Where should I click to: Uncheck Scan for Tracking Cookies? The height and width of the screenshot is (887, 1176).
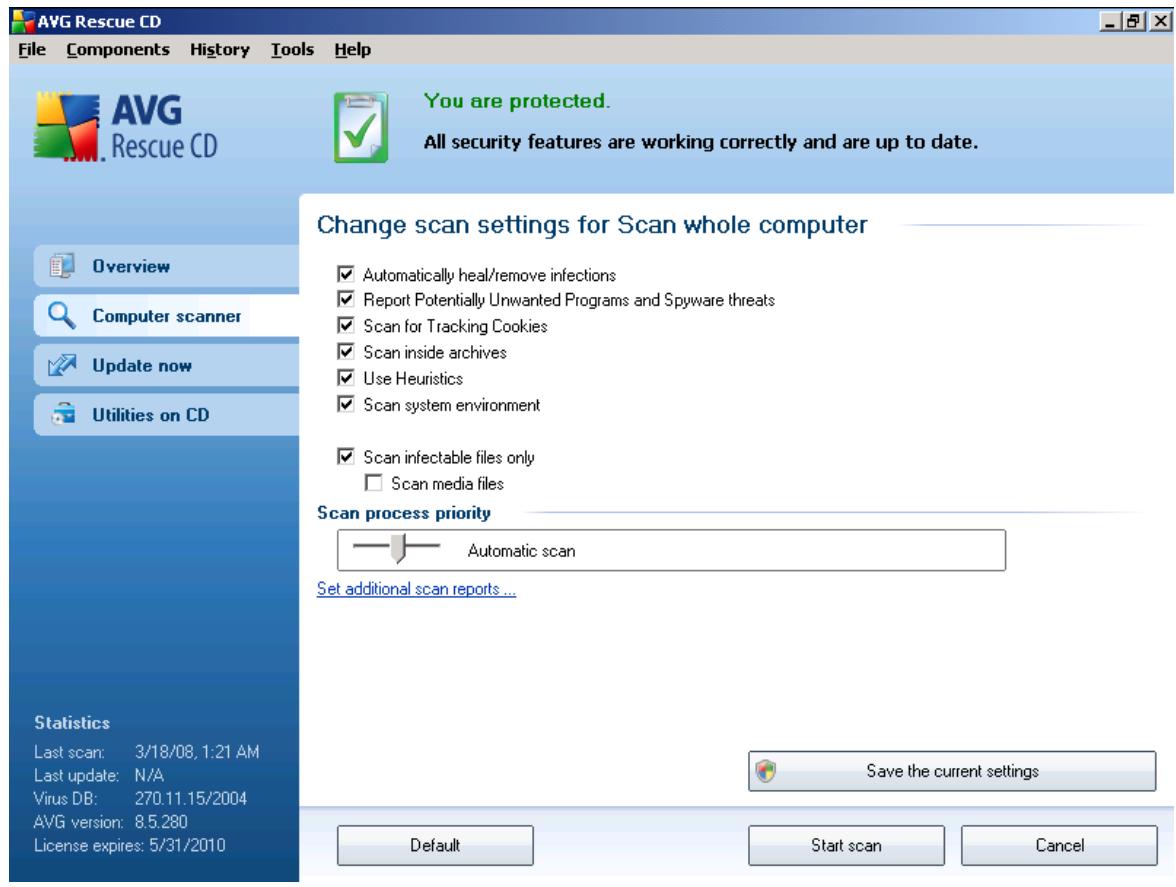point(346,325)
